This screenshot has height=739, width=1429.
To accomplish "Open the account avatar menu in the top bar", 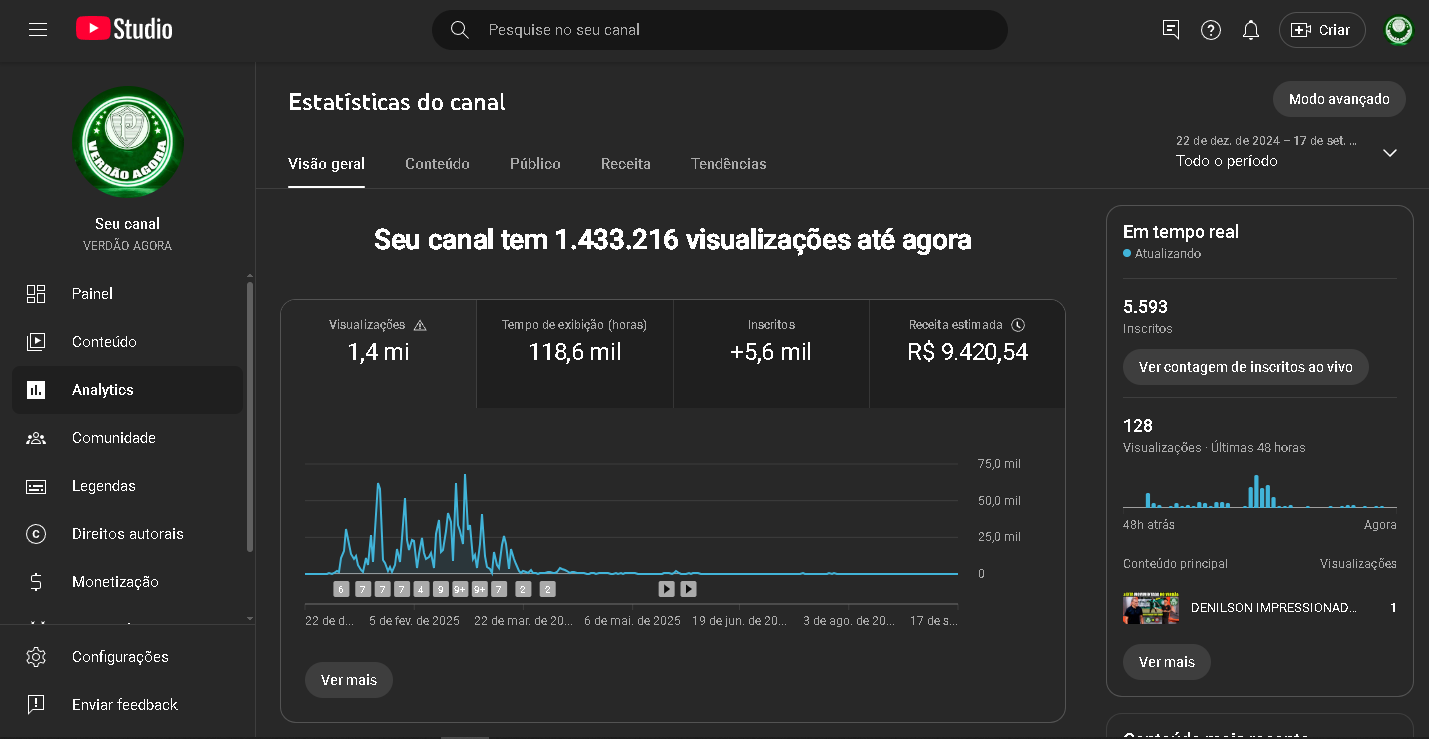I will tap(1399, 30).
